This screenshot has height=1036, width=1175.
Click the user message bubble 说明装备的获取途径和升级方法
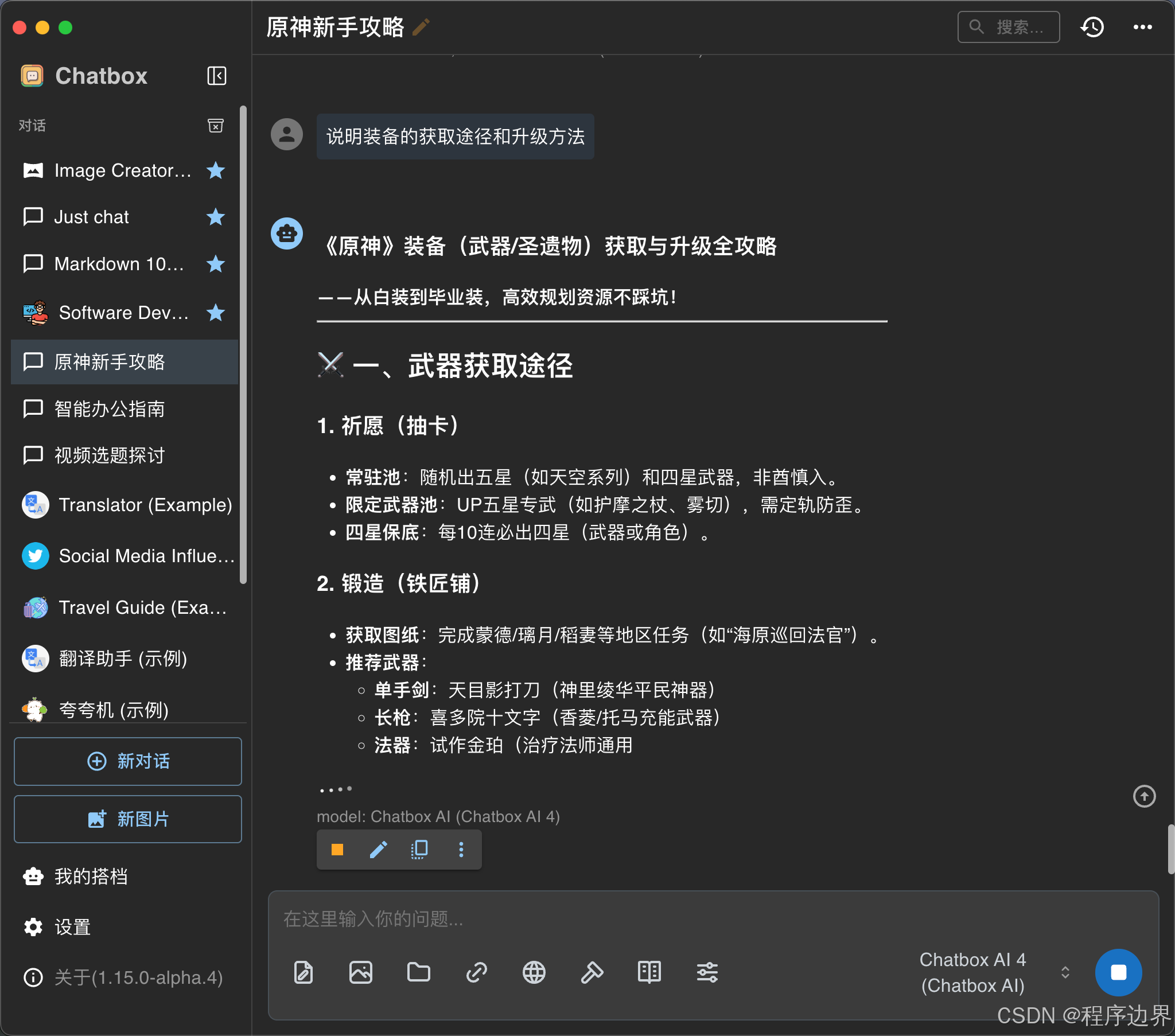pyautogui.click(x=456, y=137)
